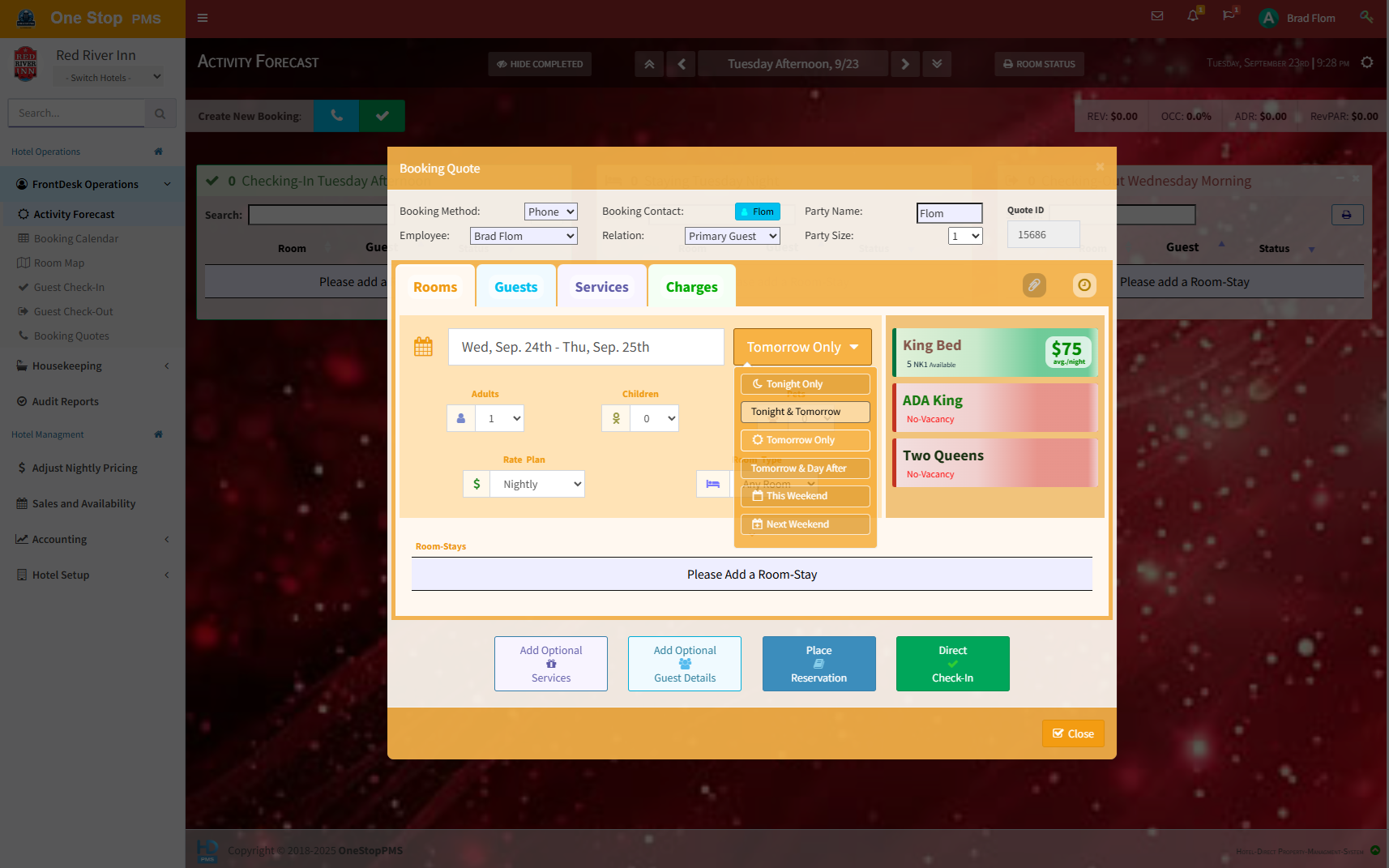This screenshot has height=868, width=1389.
Task: Click the phone new booking button
Action: click(336, 116)
